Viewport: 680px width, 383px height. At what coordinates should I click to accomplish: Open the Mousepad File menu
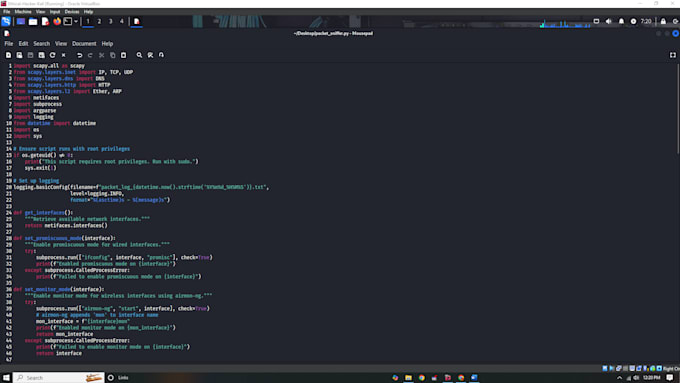9,44
